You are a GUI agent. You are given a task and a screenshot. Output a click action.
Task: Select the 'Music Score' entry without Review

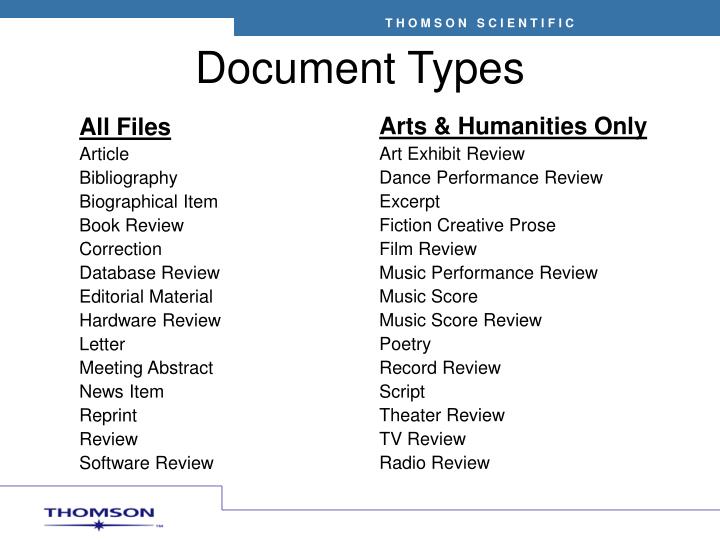pyautogui.click(x=428, y=297)
